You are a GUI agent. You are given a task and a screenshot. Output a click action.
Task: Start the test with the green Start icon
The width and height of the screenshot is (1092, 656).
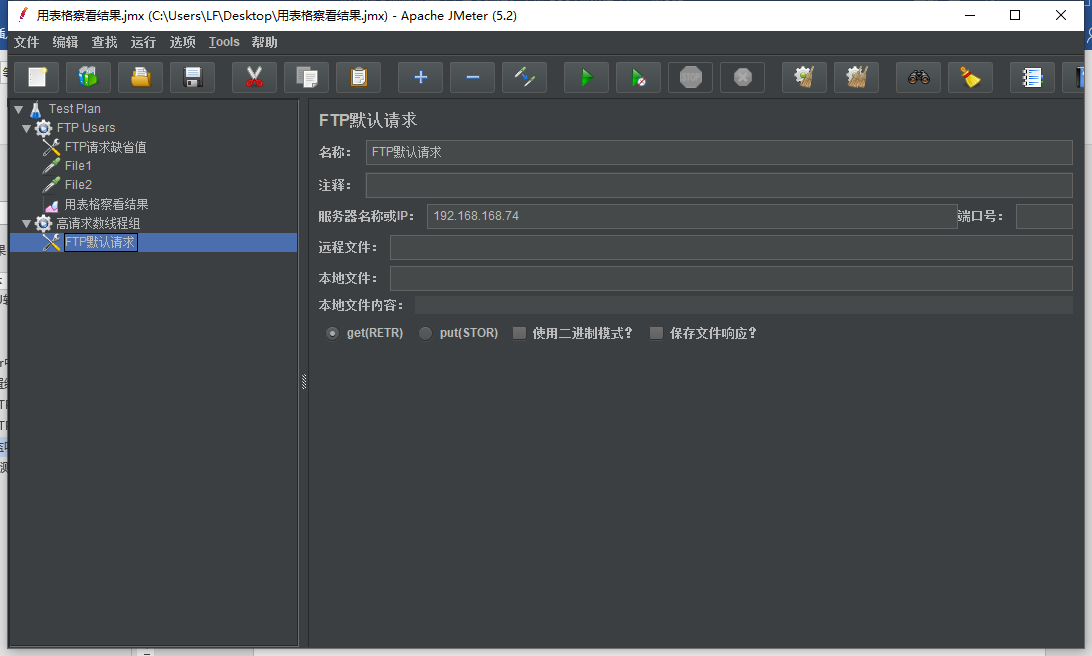586,77
